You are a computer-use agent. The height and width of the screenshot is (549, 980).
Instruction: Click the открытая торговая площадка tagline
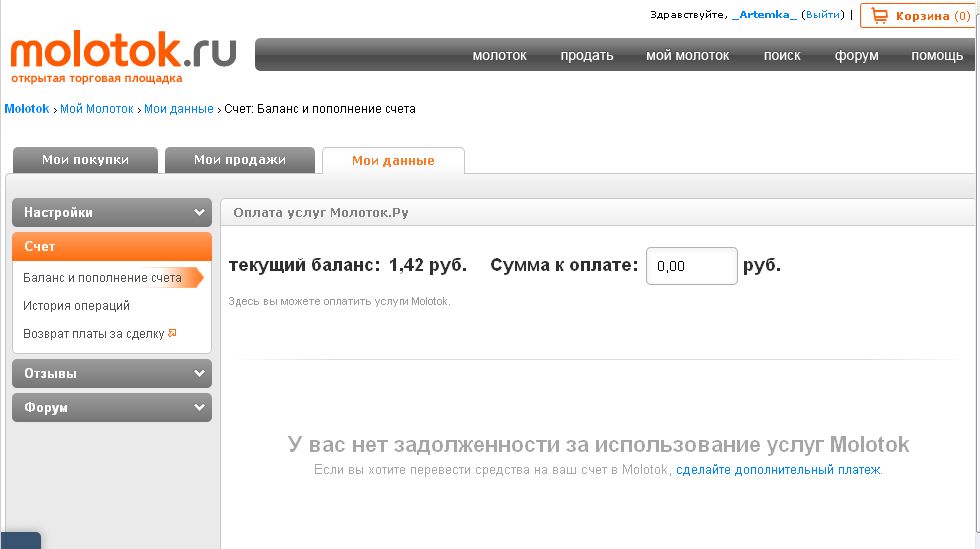point(97,79)
